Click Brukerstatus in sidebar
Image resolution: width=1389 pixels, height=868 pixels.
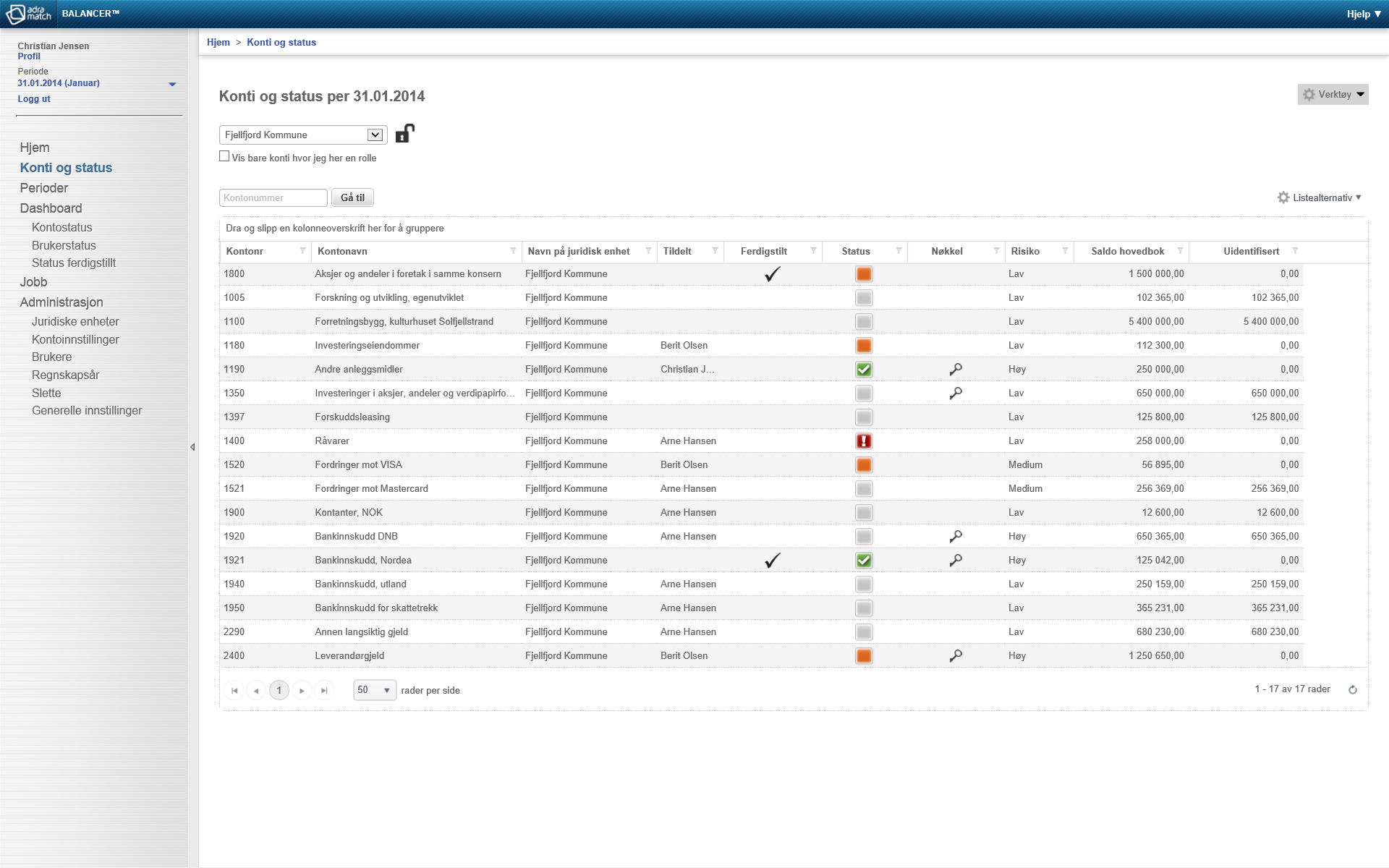pos(64,246)
